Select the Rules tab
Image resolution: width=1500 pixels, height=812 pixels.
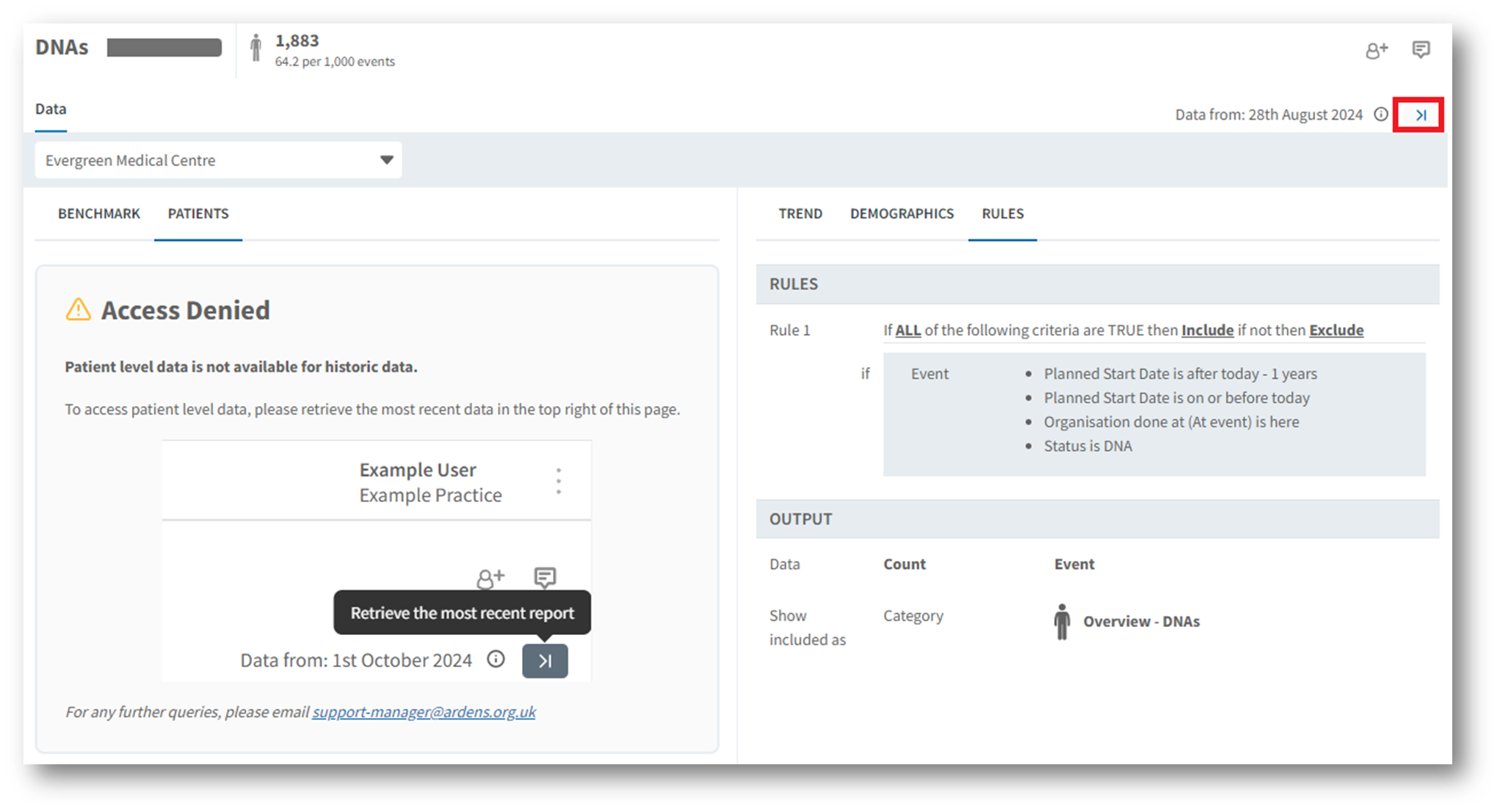[x=1002, y=214]
